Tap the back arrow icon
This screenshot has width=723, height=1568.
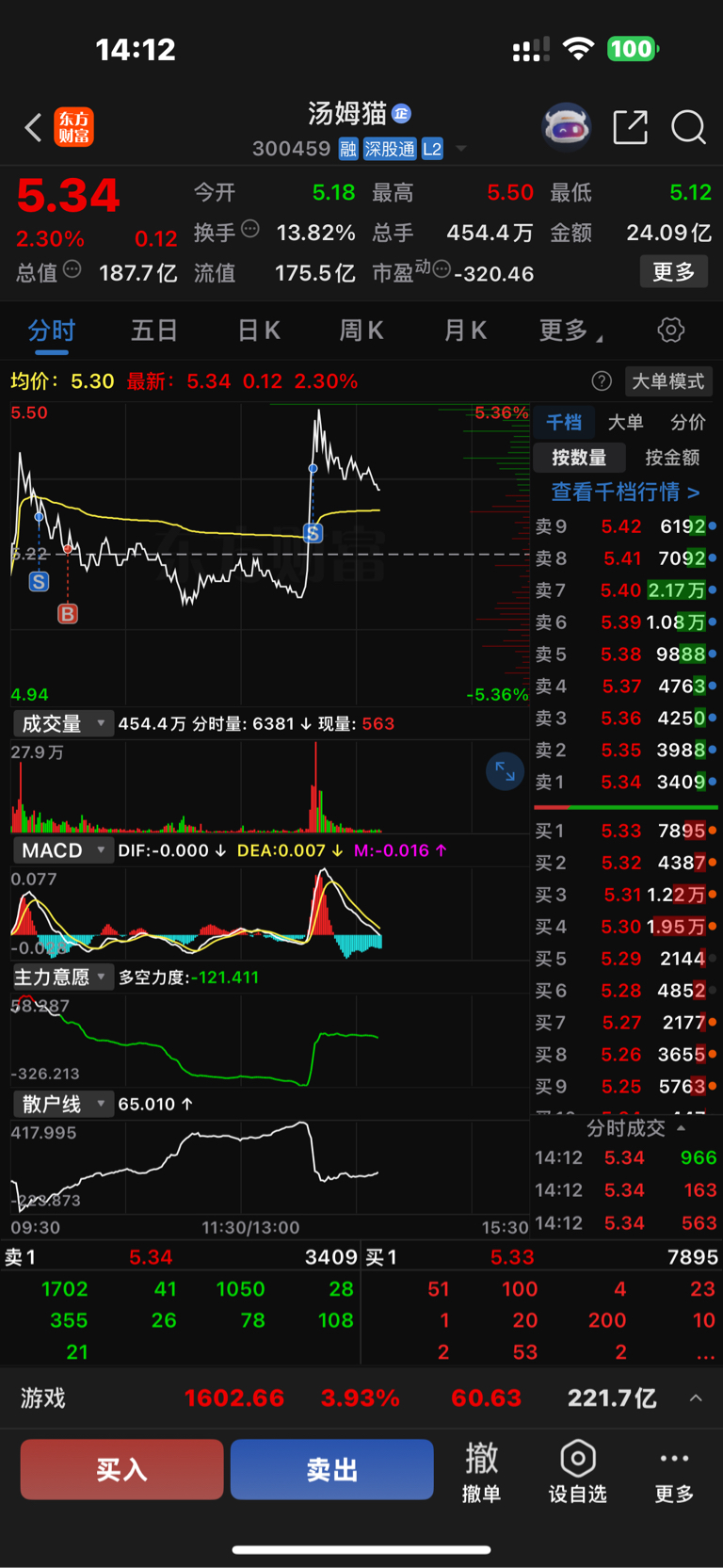[33, 127]
